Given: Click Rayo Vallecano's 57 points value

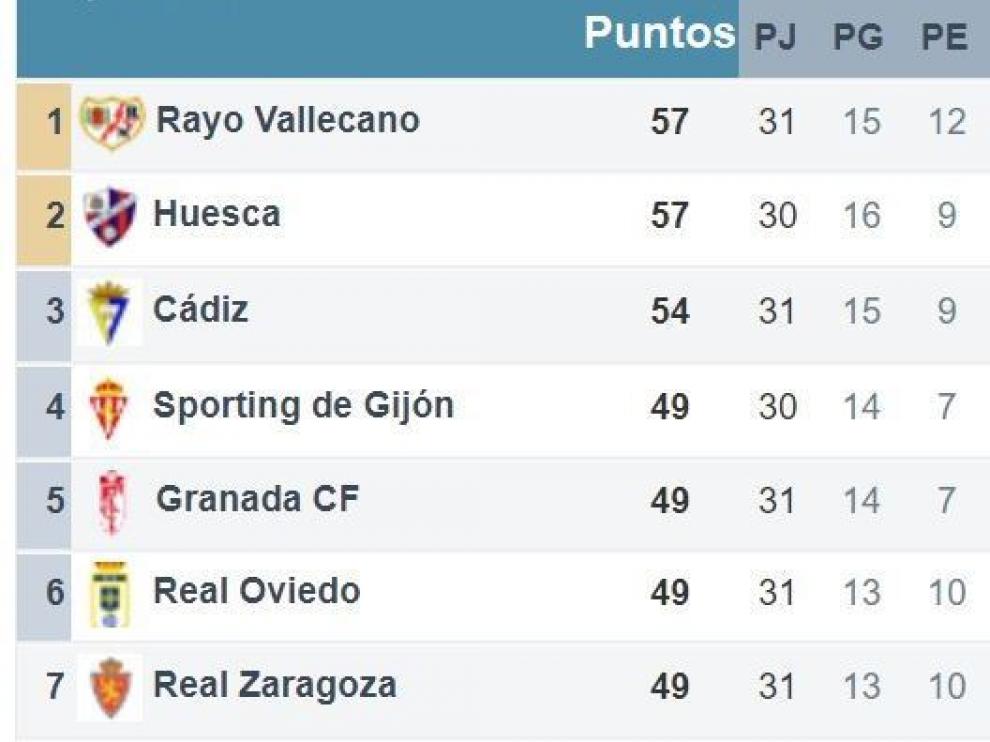Looking at the screenshot, I should tap(669, 122).
